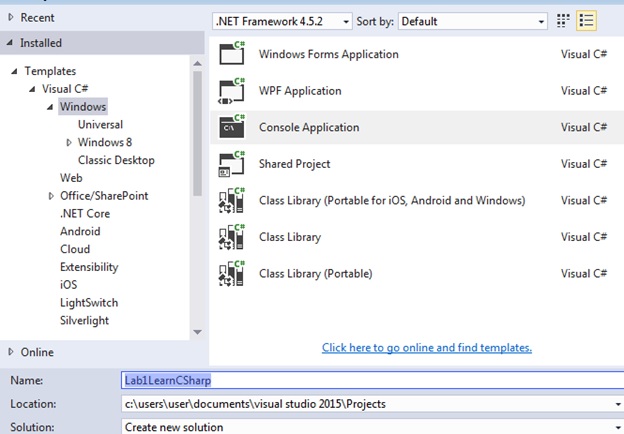
Task: Select the Classic Desktop category
Action: pos(116,160)
